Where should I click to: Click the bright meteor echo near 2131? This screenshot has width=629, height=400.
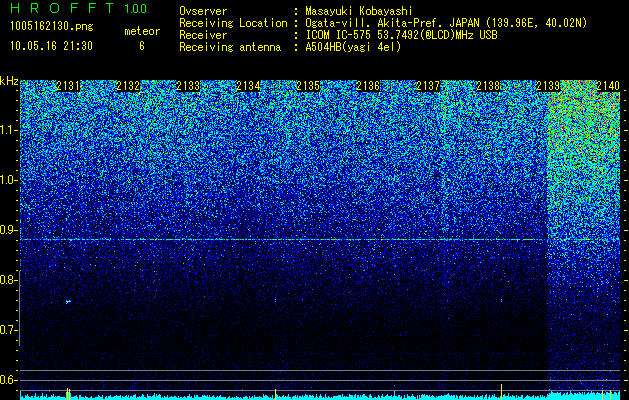(x=68, y=301)
